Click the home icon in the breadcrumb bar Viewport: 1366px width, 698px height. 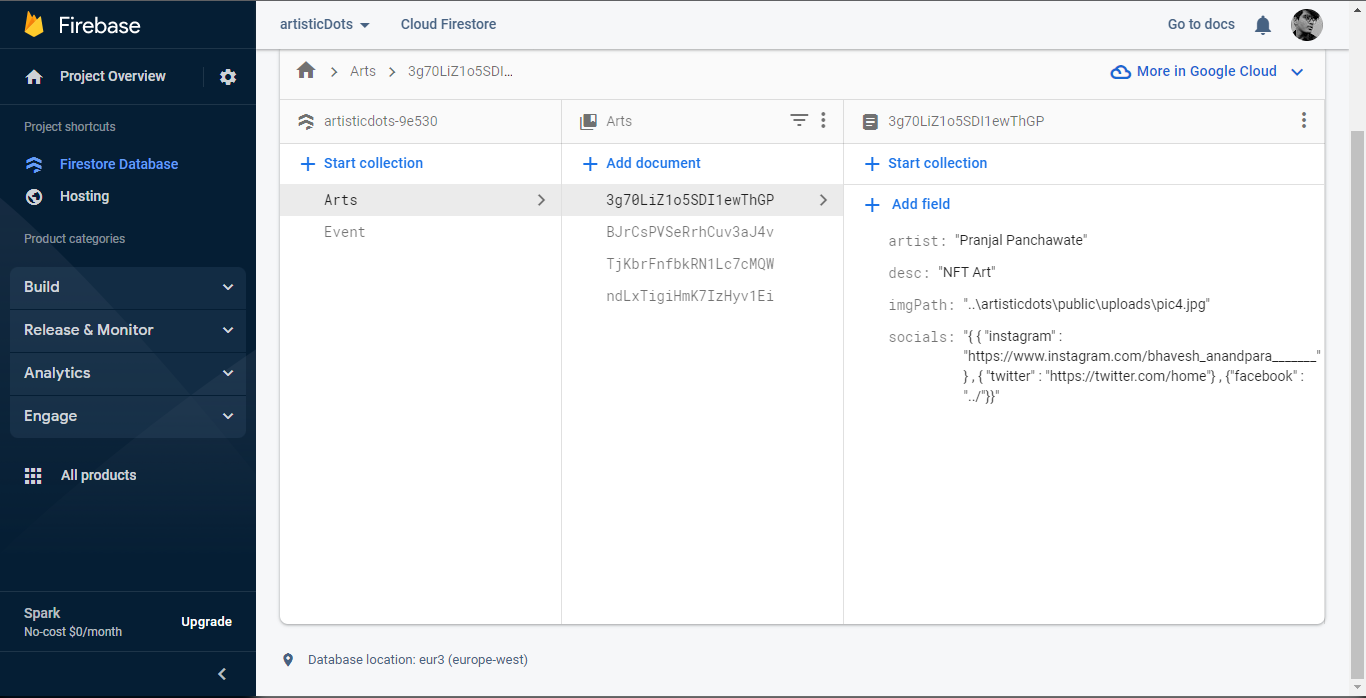pos(306,70)
